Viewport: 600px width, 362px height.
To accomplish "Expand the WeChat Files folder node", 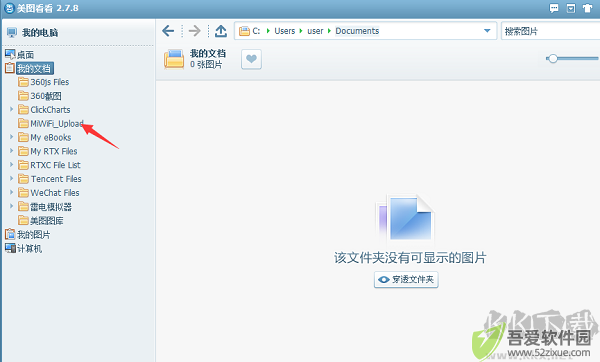I will tap(11, 192).
